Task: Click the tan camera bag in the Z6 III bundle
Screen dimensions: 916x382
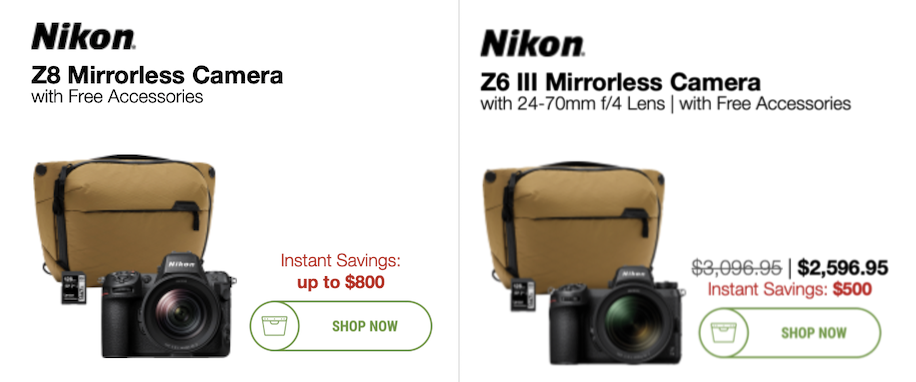Action: click(x=574, y=219)
